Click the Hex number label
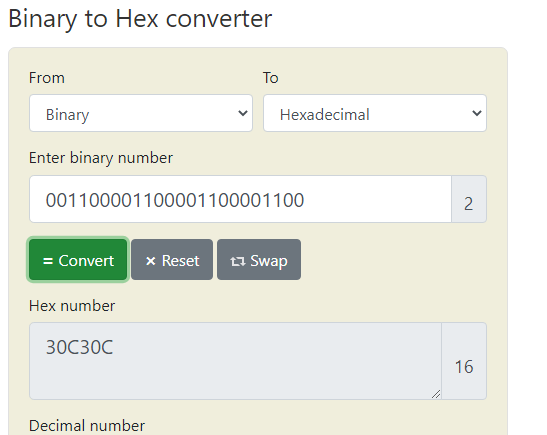Viewport: 547px width, 435px height. [x=72, y=306]
